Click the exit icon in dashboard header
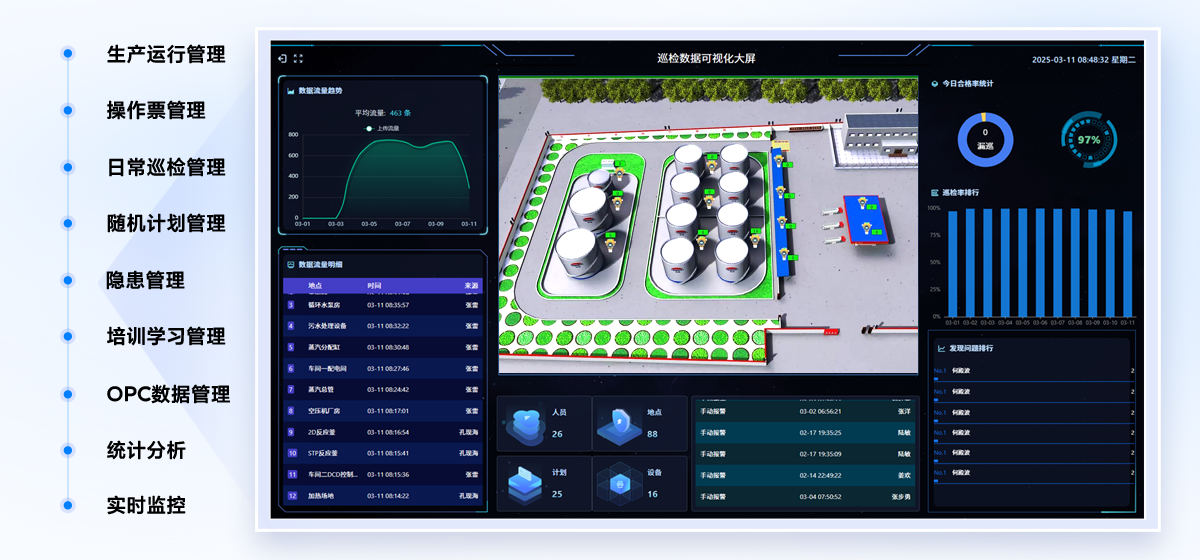 click(x=283, y=59)
